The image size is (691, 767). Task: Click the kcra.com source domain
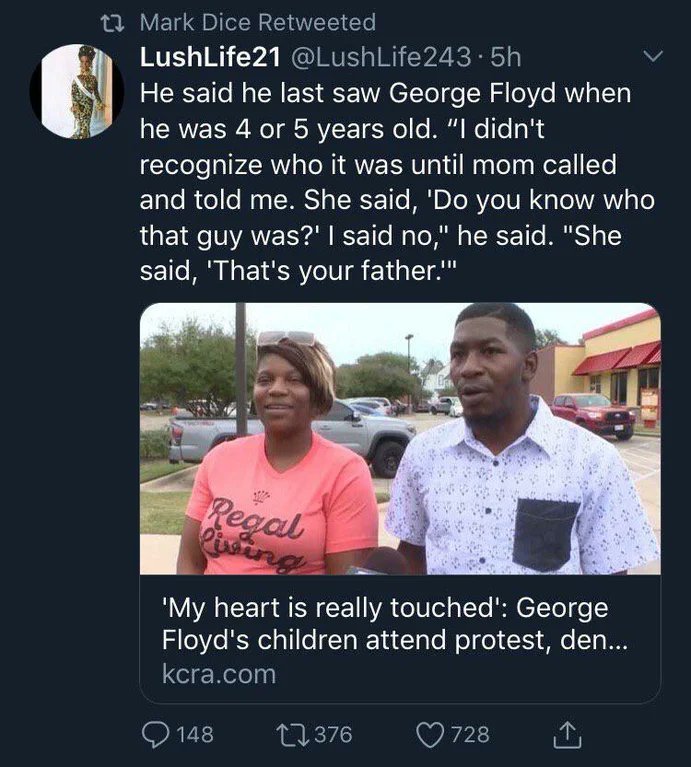(x=218, y=674)
